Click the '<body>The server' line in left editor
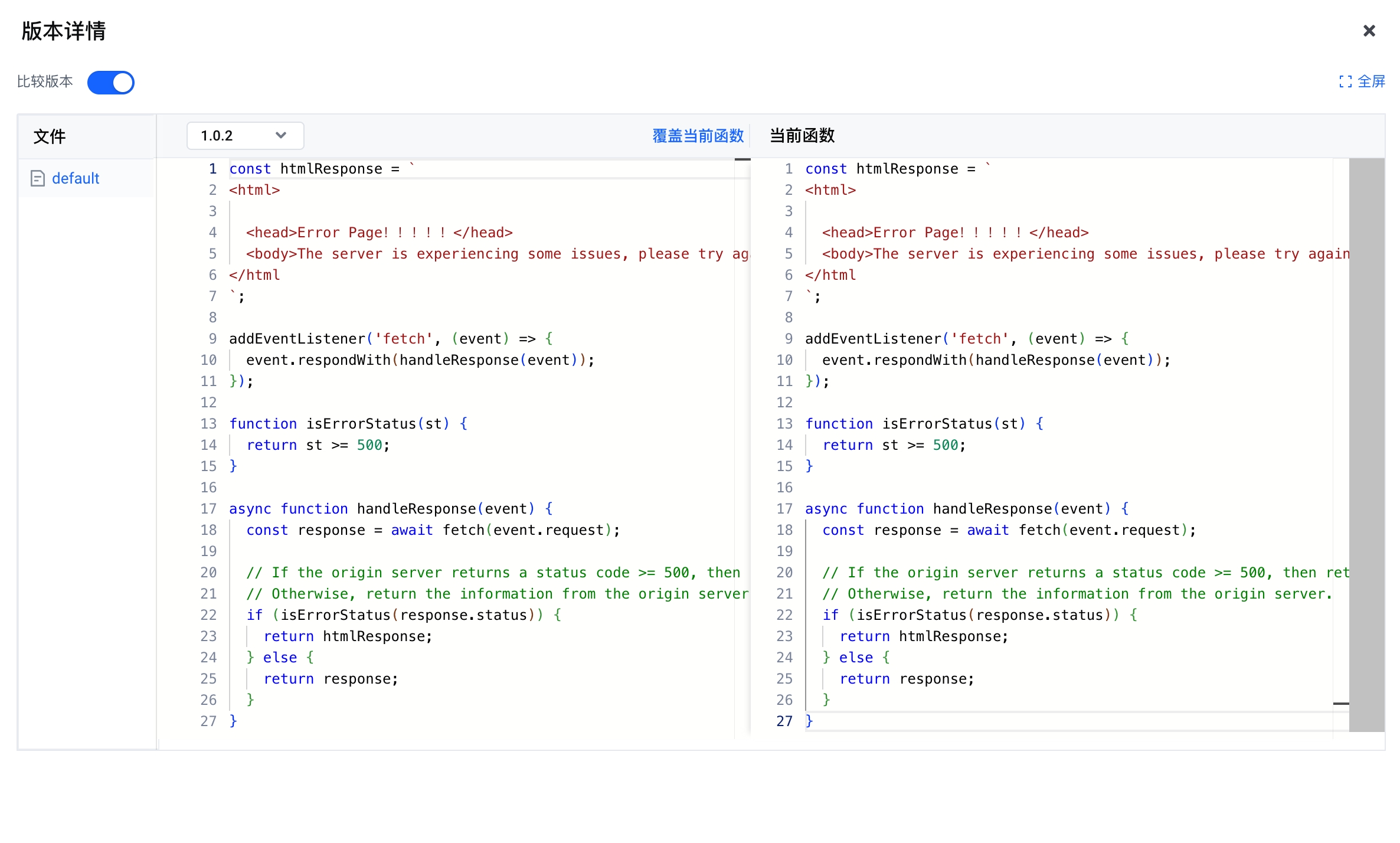Image resolution: width=1400 pixels, height=843 pixels. click(497, 254)
